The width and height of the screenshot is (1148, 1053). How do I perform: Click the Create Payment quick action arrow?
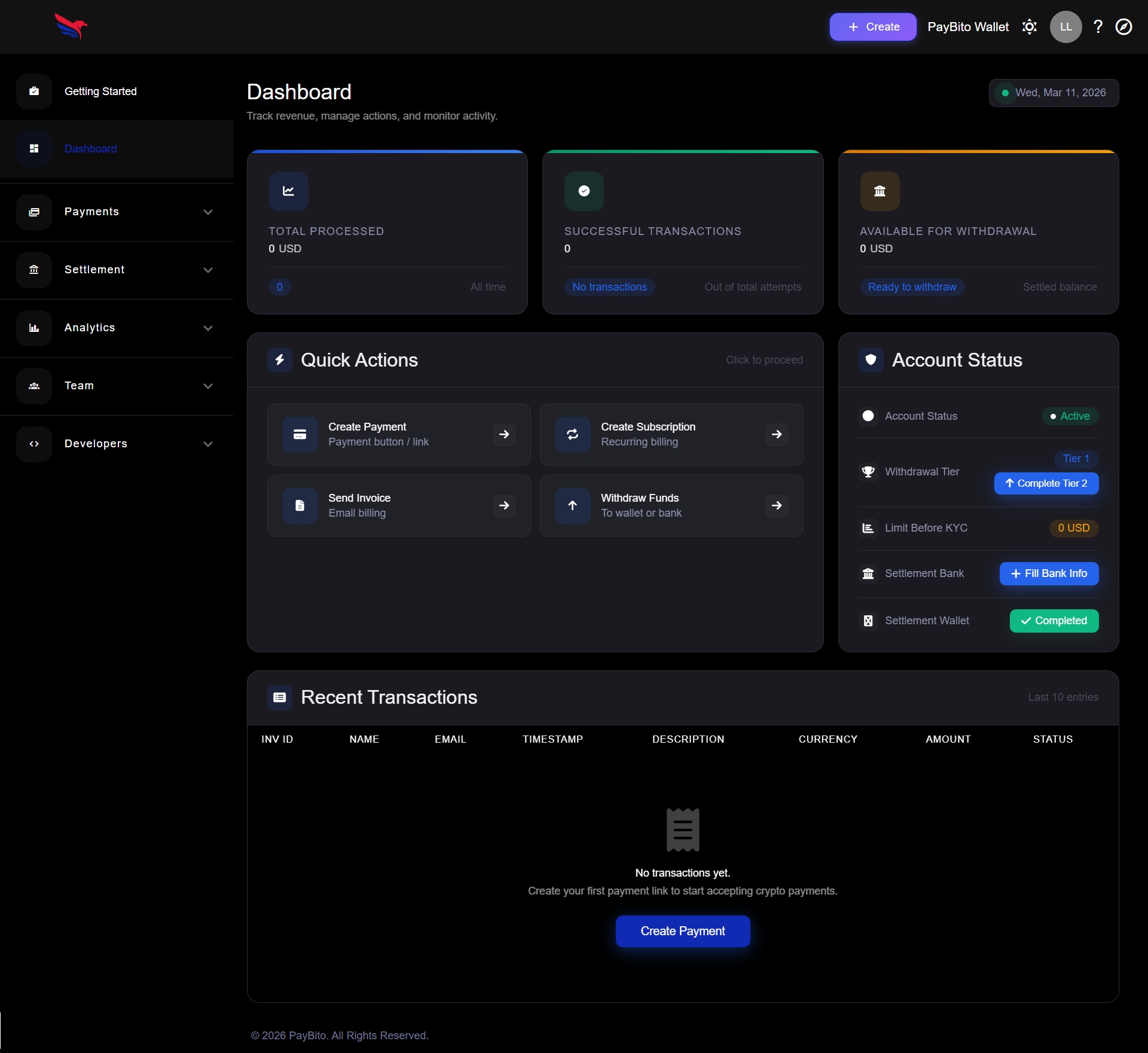[504, 435]
